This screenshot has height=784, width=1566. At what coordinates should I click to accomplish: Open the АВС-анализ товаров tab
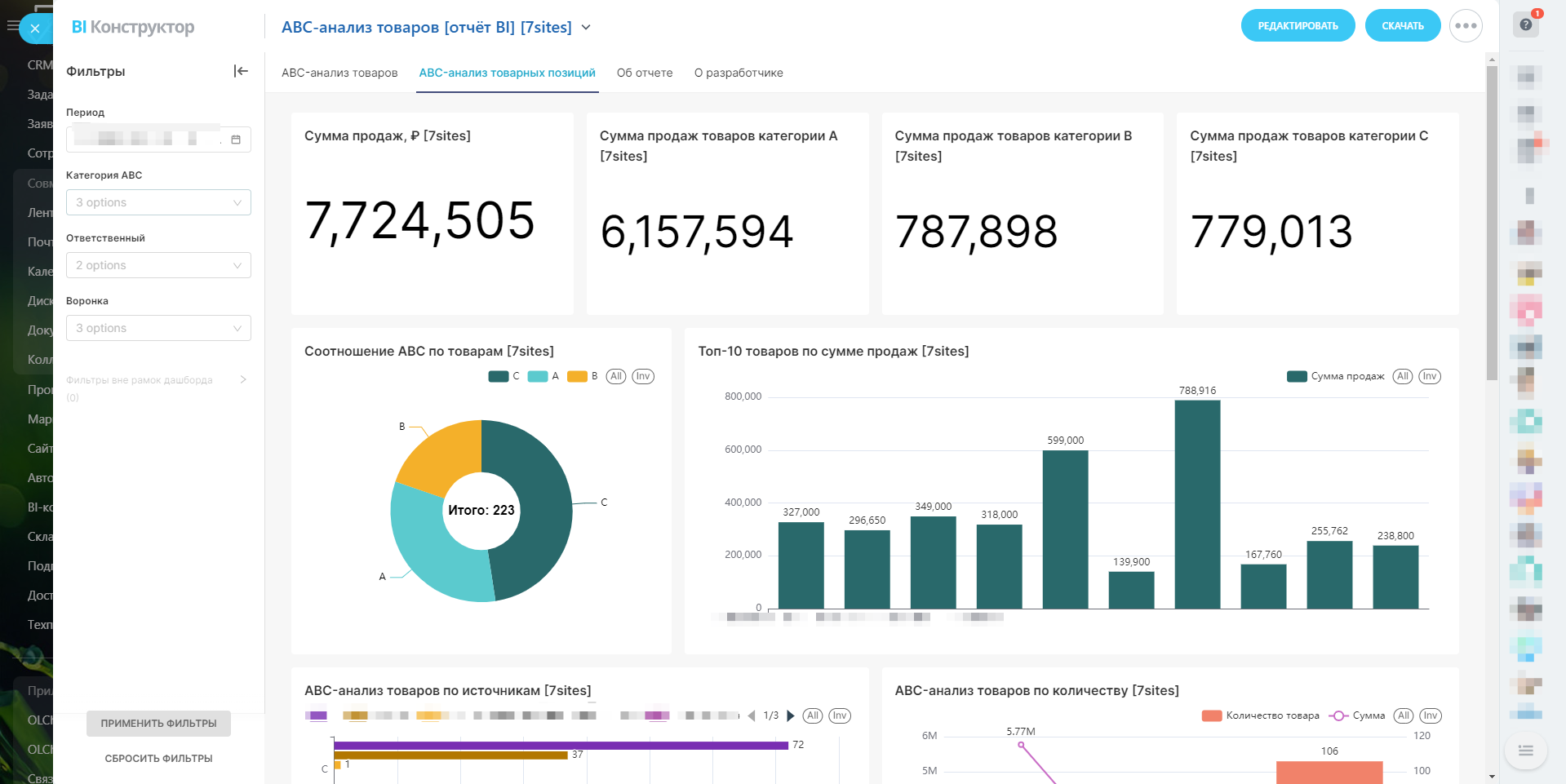point(339,73)
